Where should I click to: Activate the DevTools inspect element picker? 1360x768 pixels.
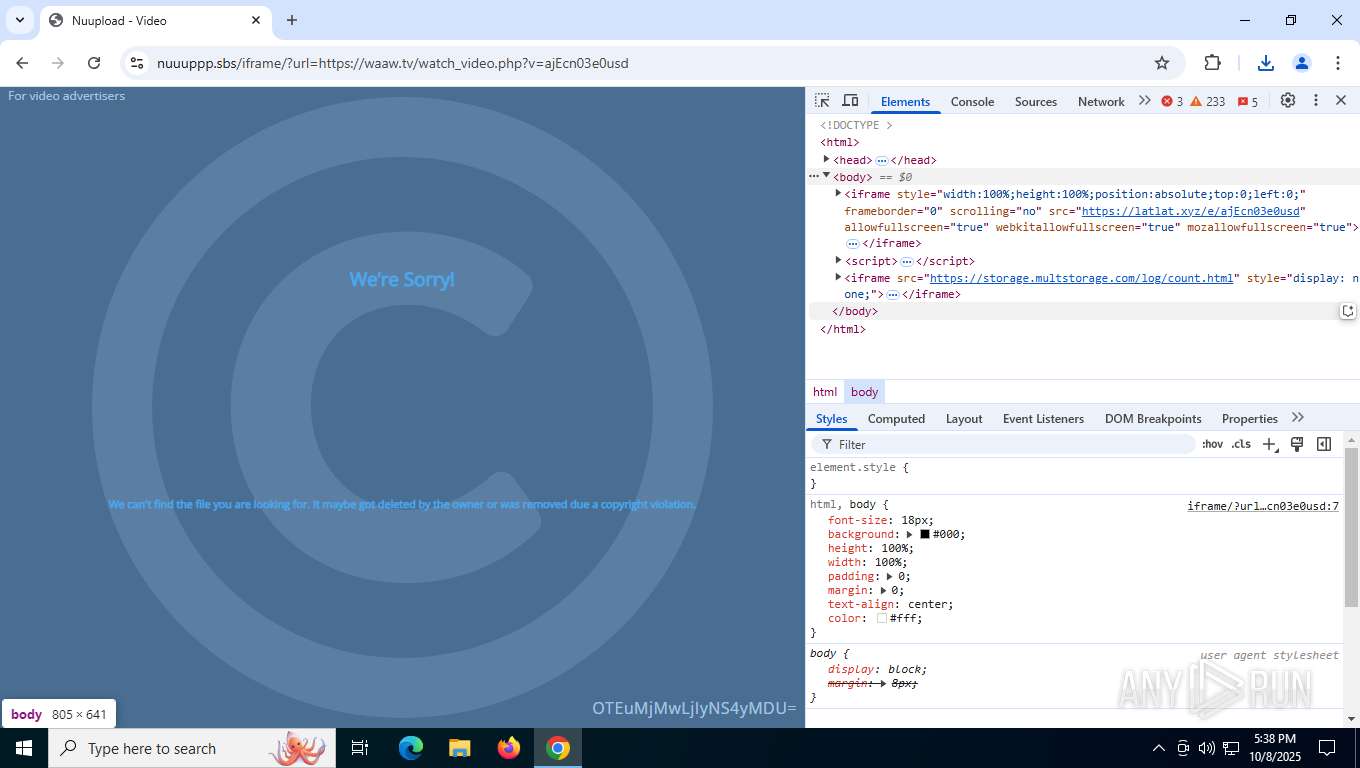coord(822,101)
